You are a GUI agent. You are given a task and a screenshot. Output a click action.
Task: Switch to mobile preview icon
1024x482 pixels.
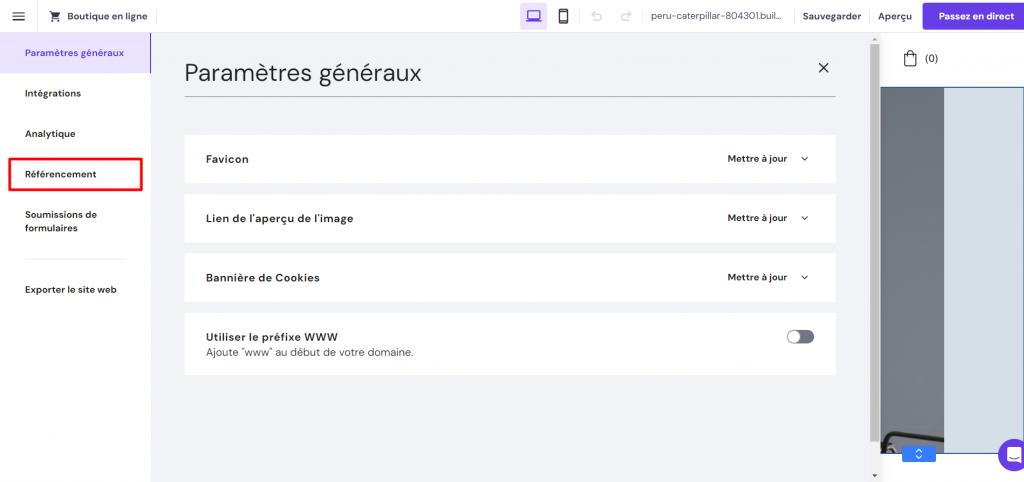point(564,16)
